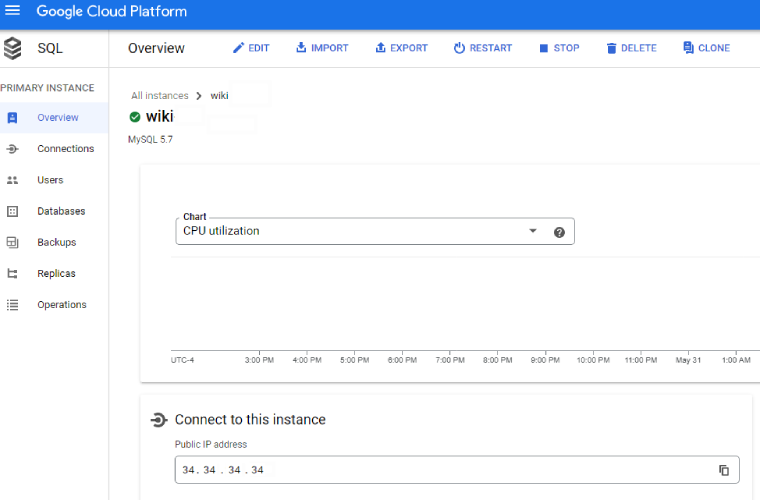Click the UTC-4 timezone label
The width and height of the screenshot is (760, 500).
click(x=182, y=360)
